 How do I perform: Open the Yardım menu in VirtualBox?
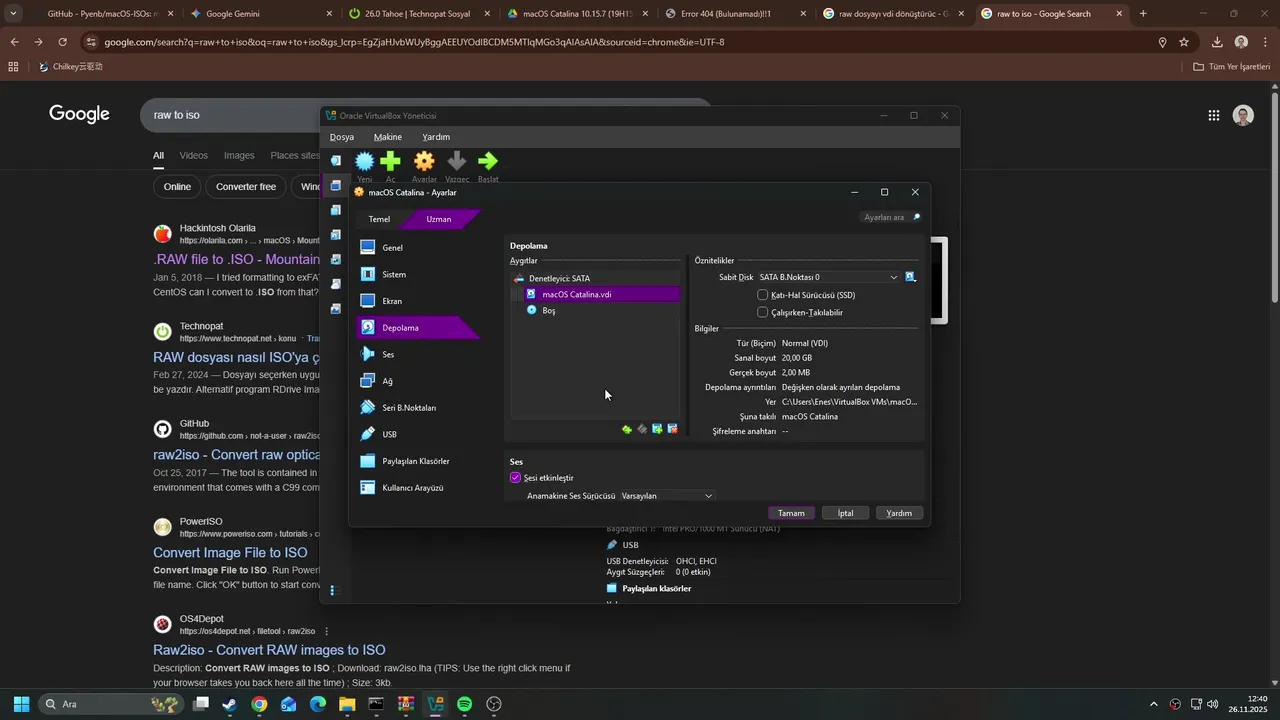[x=436, y=137]
